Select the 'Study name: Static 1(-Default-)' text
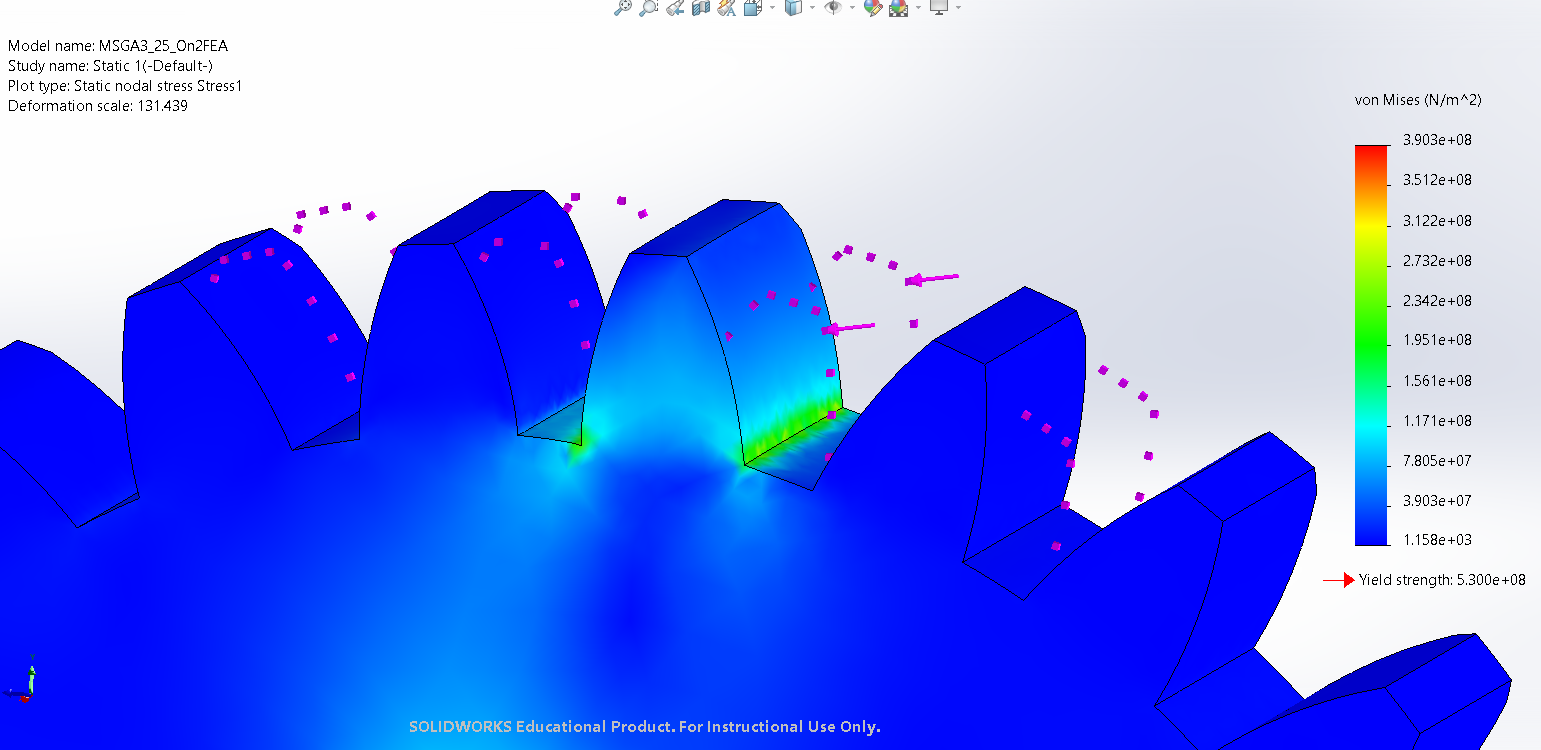Image resolution: width=1541 pixels, height=750 pixels. (110, 66)
